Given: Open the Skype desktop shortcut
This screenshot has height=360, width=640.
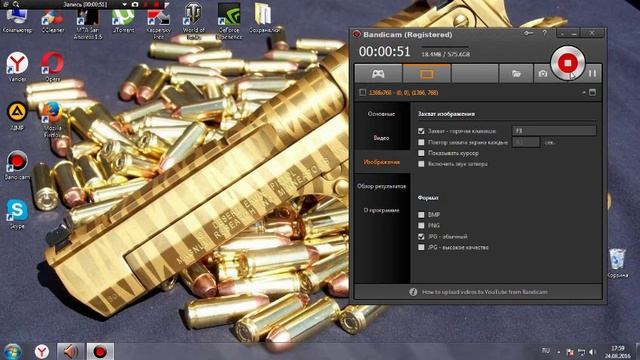Looking at the screenshot, I should tap(17, 214).
